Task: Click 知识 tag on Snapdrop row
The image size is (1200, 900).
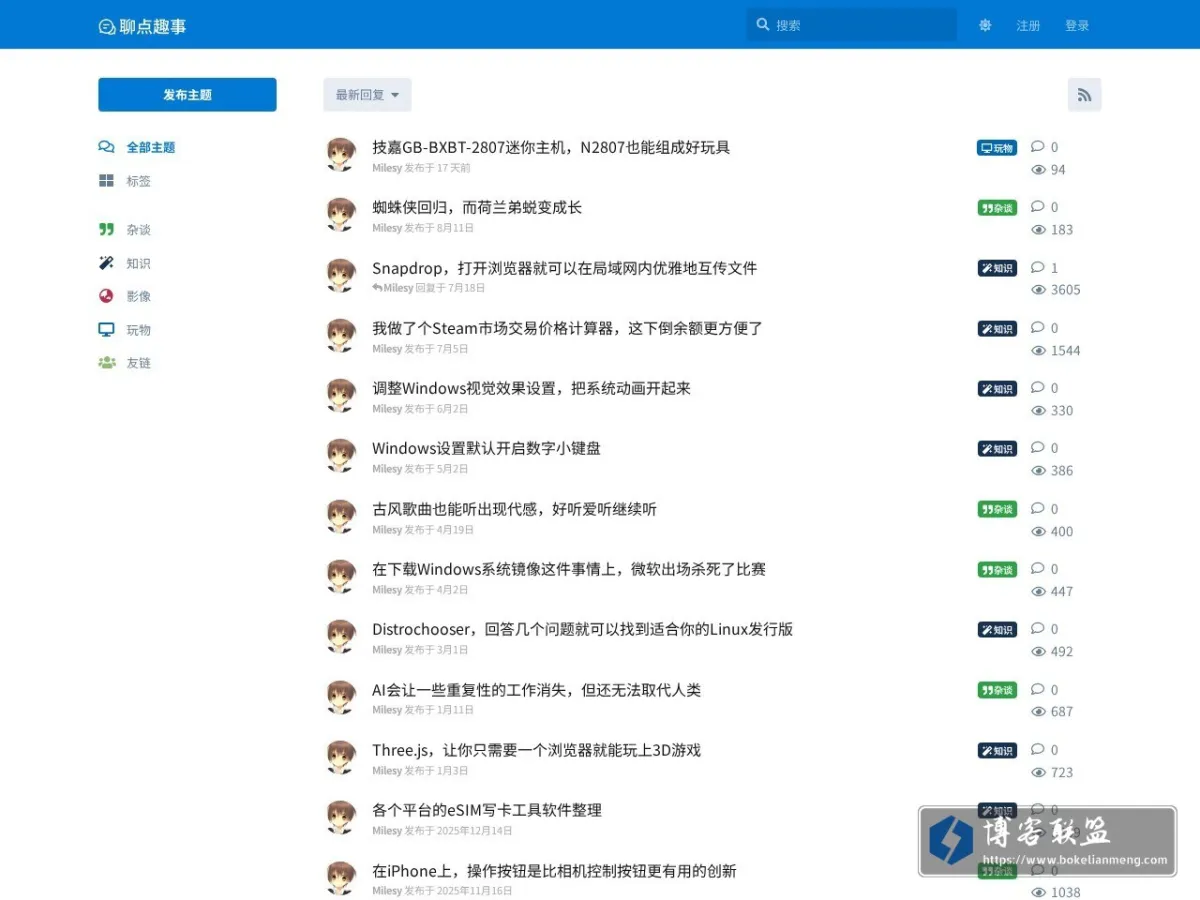Action: click(997, 268)
